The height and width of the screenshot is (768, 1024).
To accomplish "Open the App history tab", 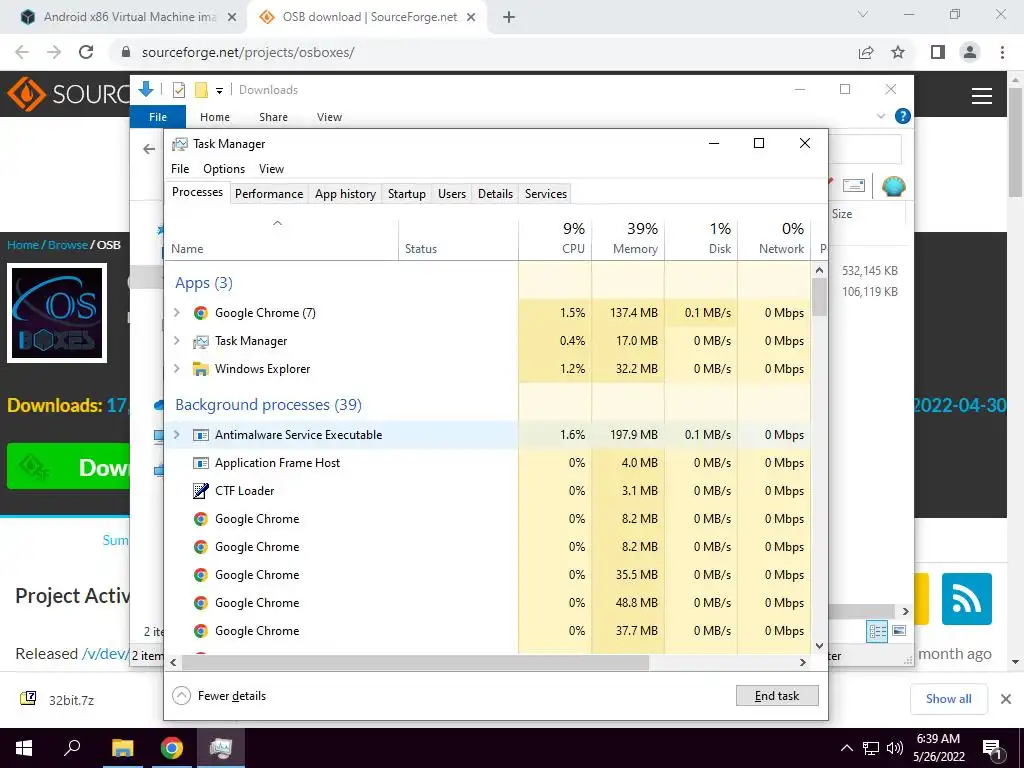I will (345, 194).
